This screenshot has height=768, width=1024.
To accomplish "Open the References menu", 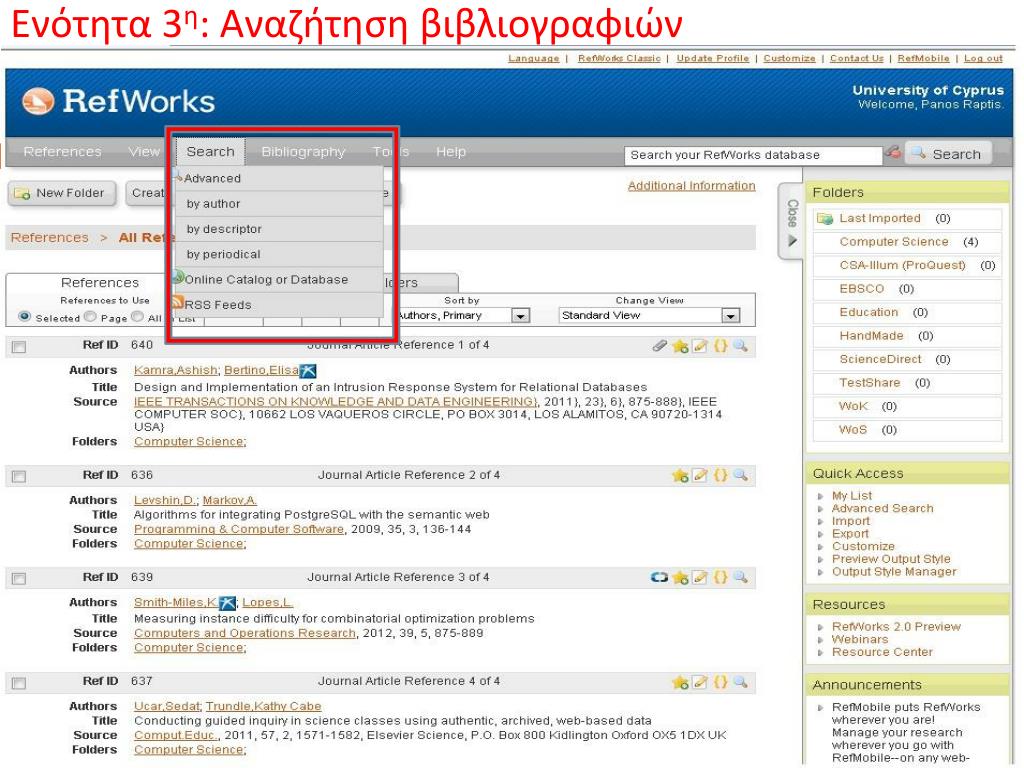I will tap(63, 152).
